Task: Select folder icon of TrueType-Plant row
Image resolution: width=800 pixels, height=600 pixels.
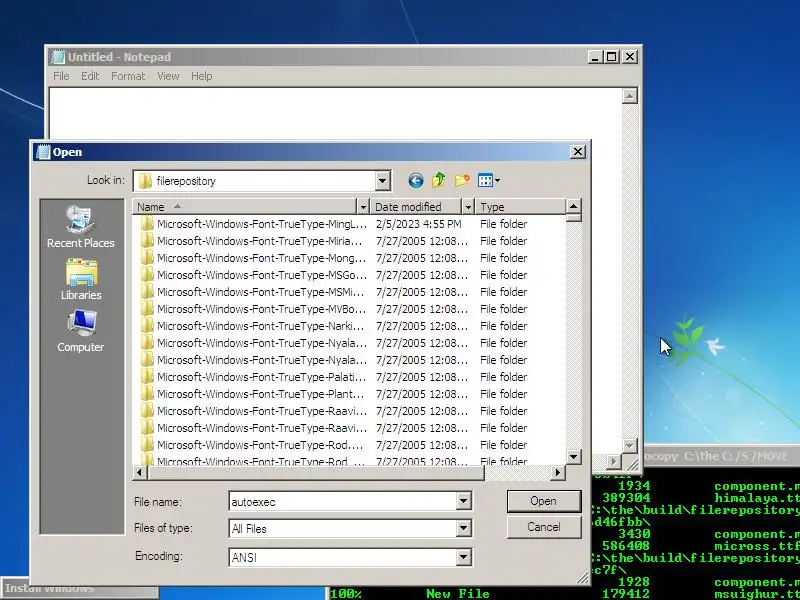Action: point(147,394)
